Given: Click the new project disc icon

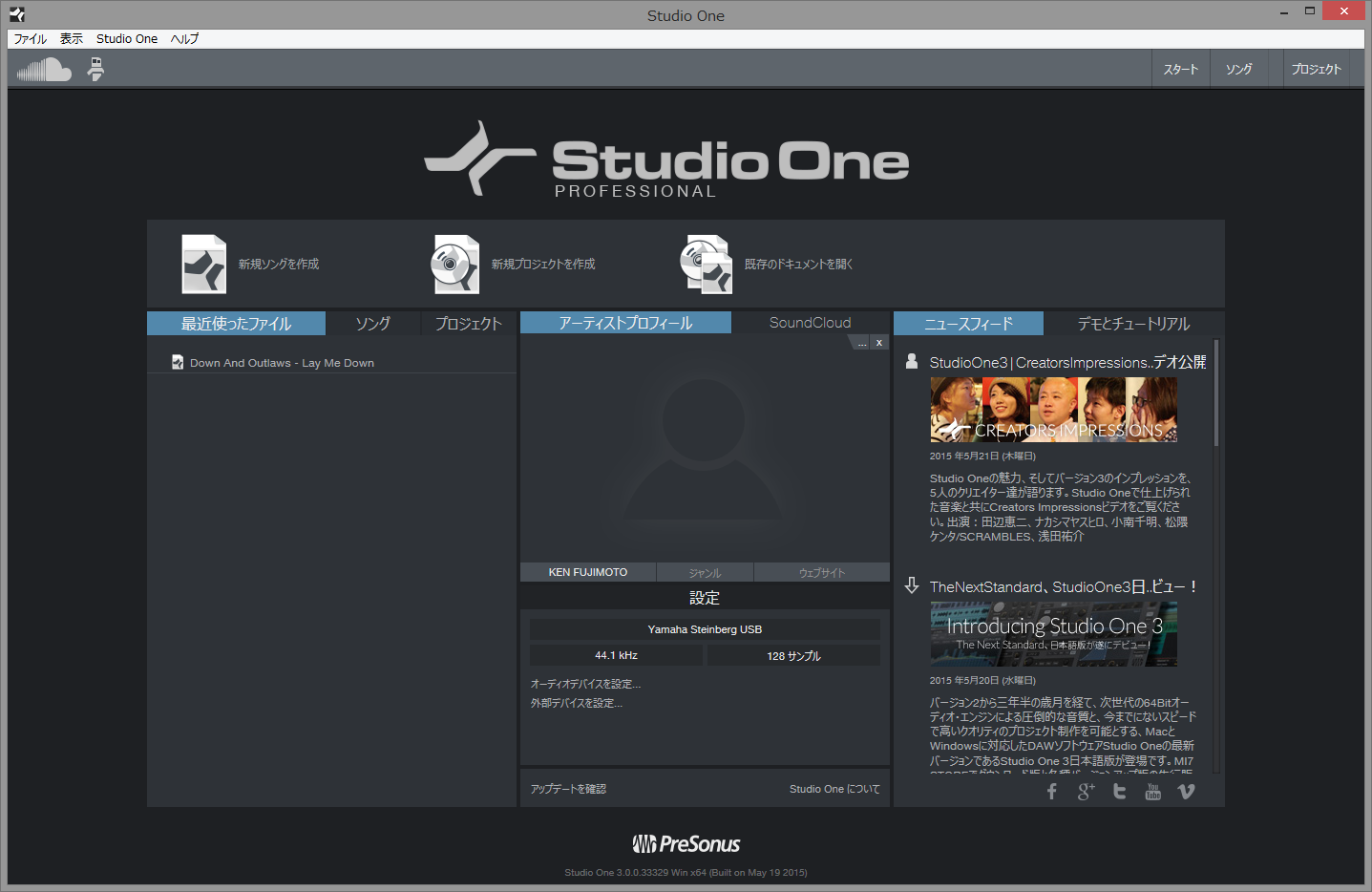Looking at the screenshot, I should 455,264.
